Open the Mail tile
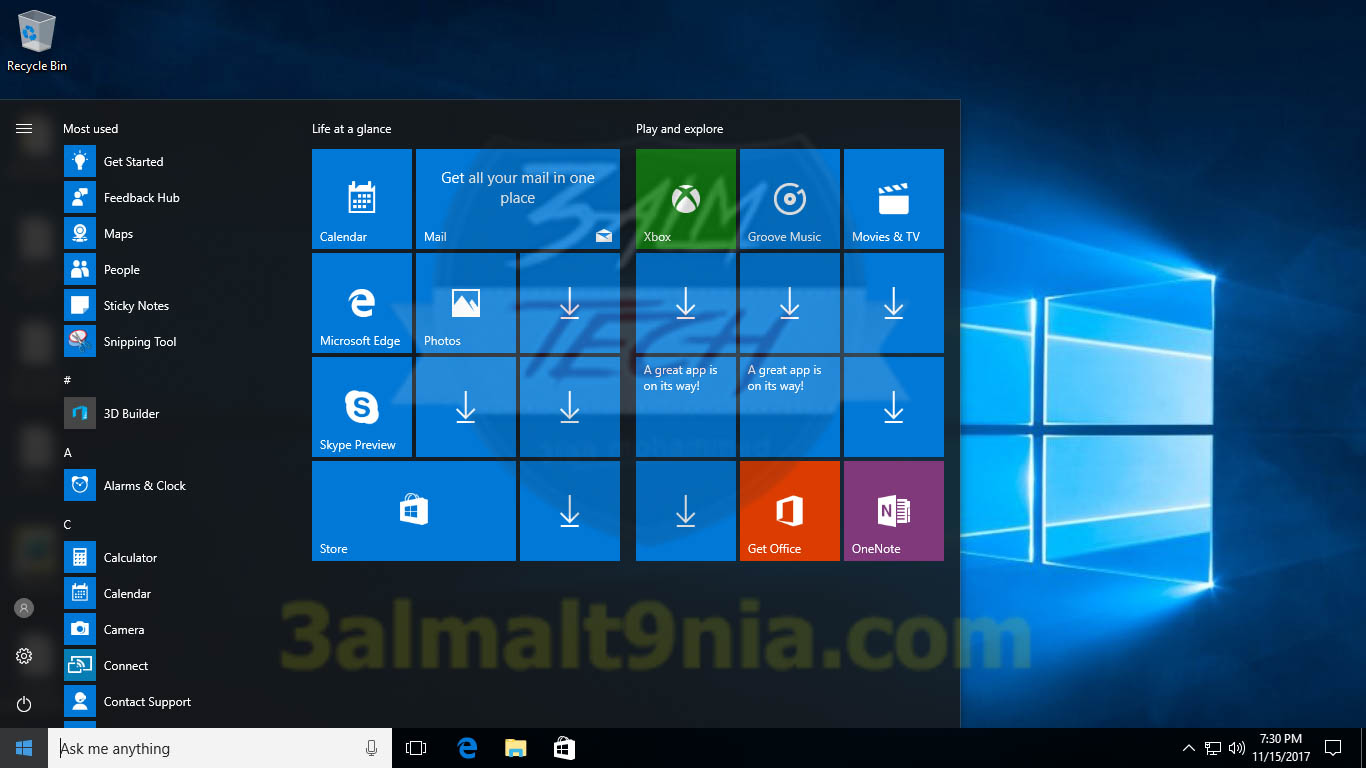1366x768 pixels. click(518, 199)
